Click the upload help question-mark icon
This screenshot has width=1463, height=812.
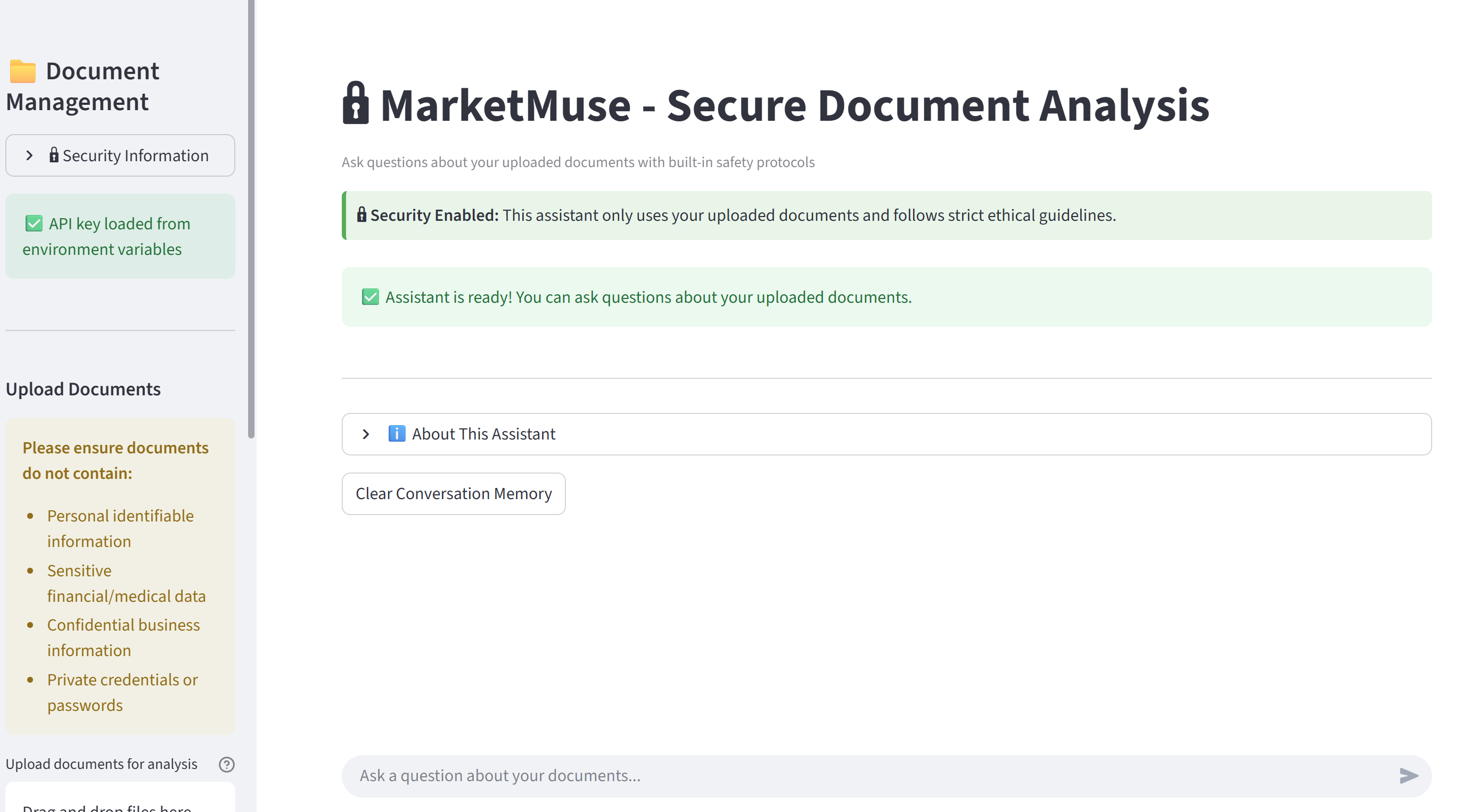coord(227,764)
